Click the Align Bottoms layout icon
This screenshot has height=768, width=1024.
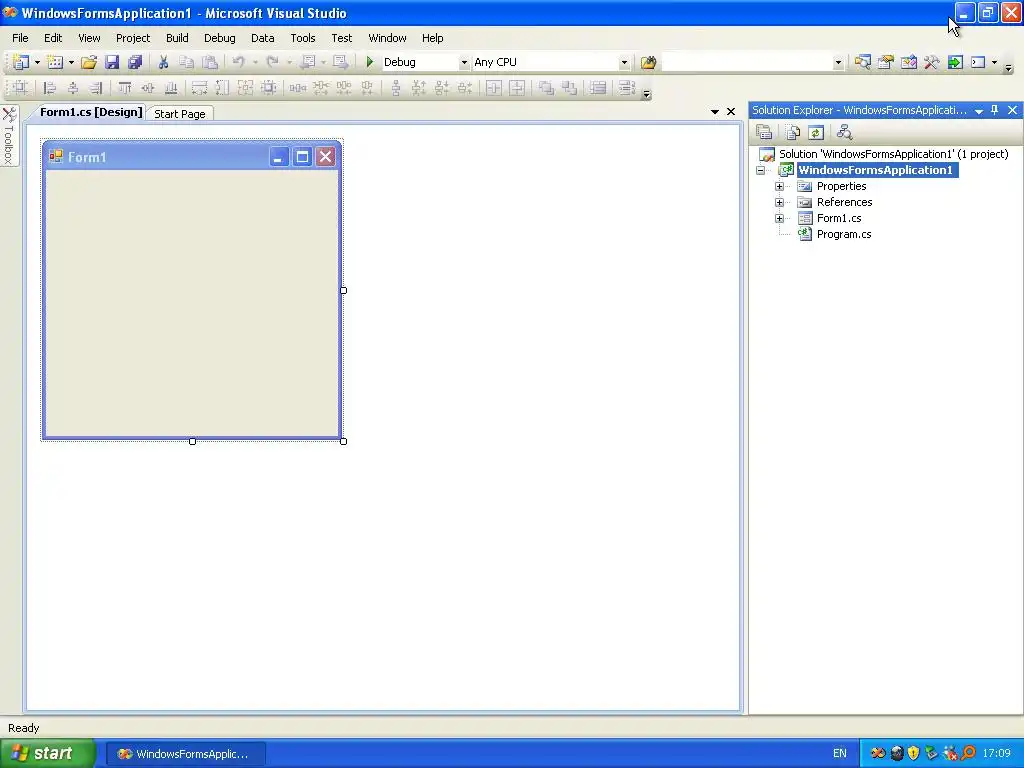click(x=171, y=88)
